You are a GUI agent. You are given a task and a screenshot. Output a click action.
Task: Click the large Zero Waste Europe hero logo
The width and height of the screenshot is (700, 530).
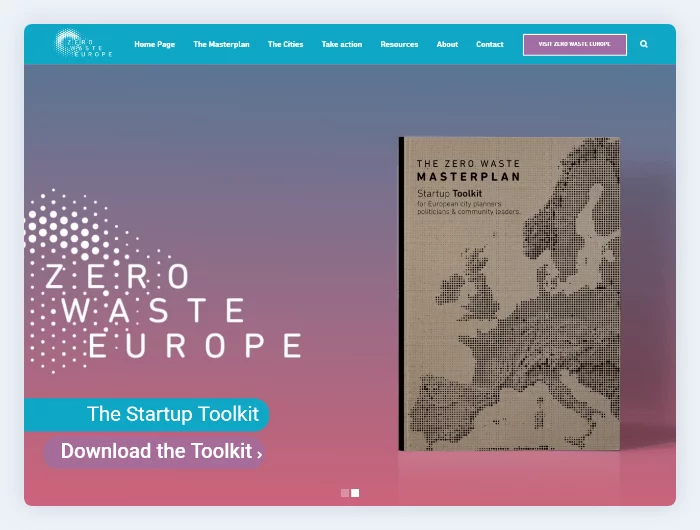click(163, 280)
